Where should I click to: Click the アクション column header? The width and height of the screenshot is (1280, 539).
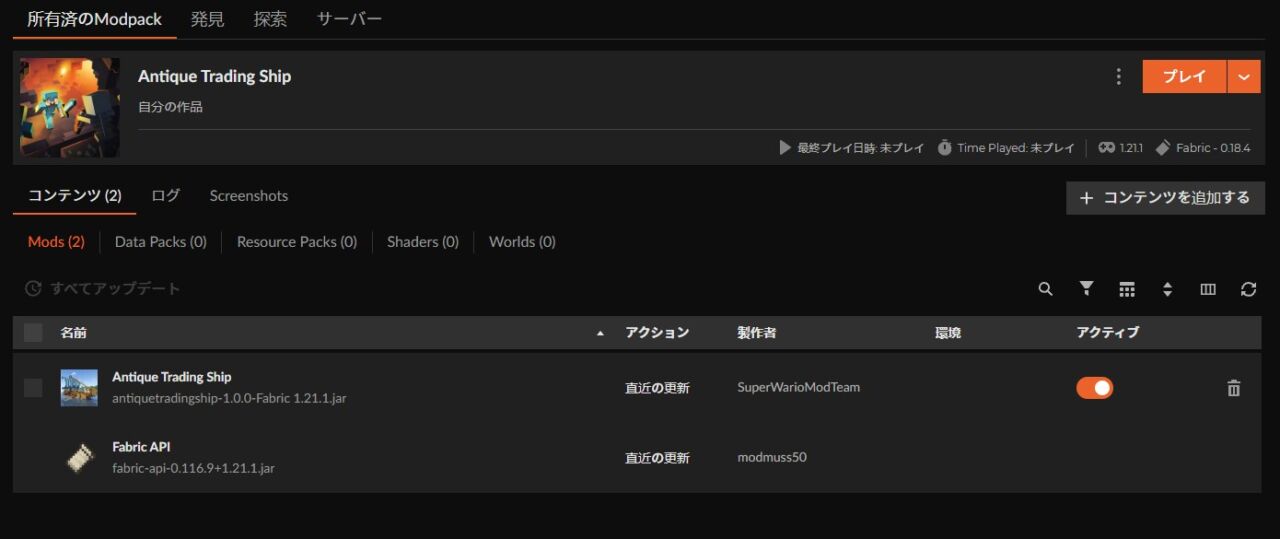coord(657,333)
